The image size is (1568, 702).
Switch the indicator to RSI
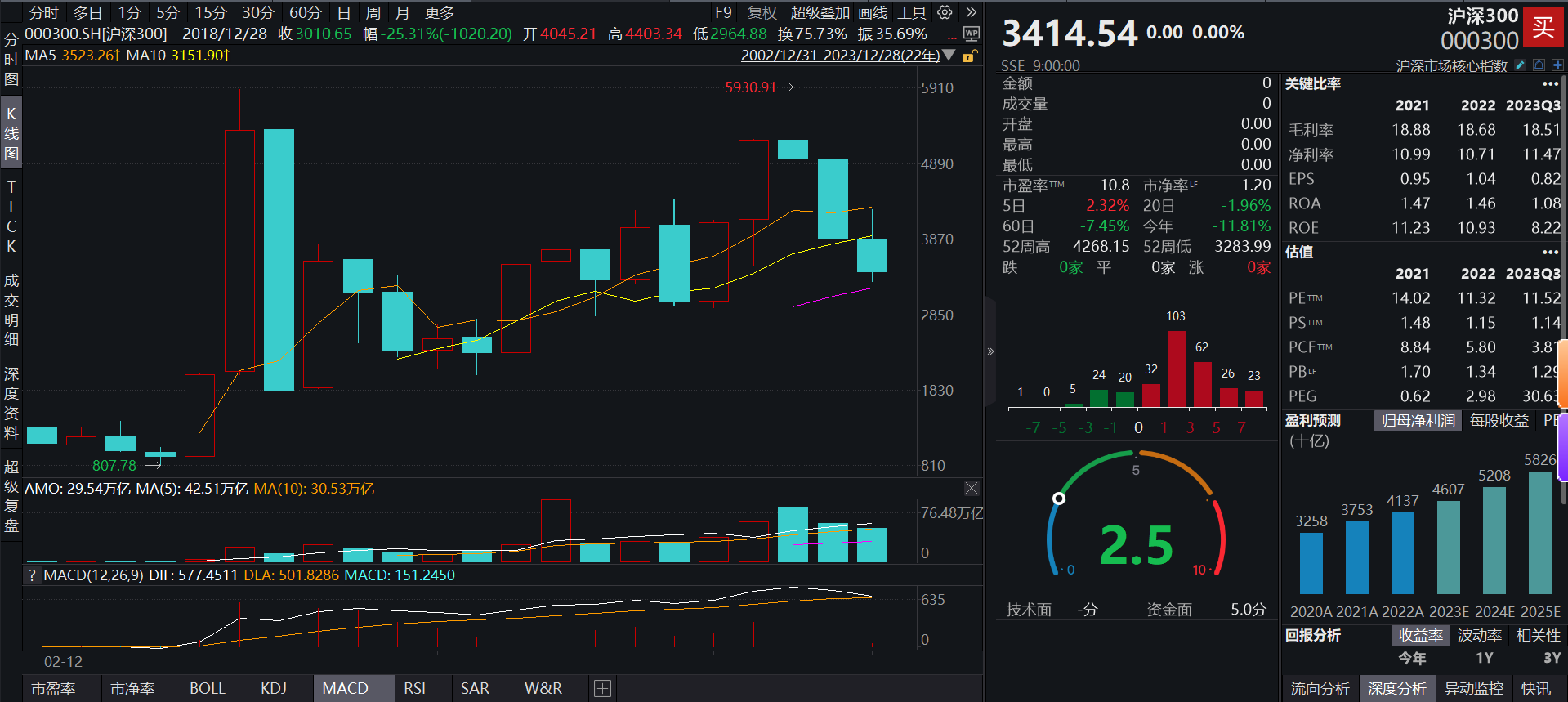[x=415, y=688]
